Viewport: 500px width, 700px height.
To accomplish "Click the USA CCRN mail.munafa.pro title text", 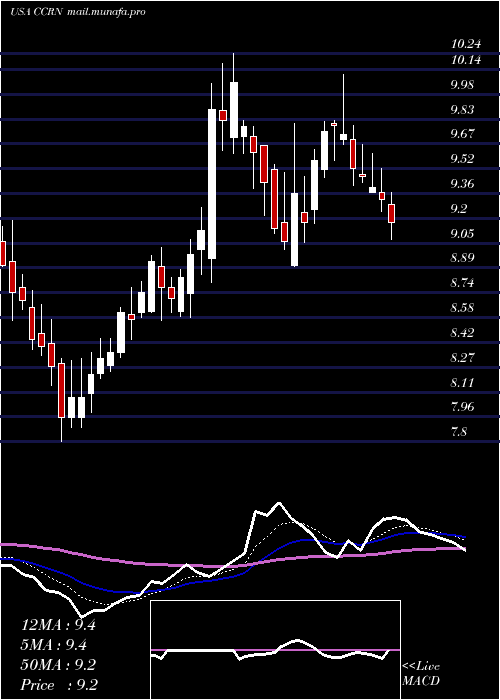I will click(x=78, y=12).
